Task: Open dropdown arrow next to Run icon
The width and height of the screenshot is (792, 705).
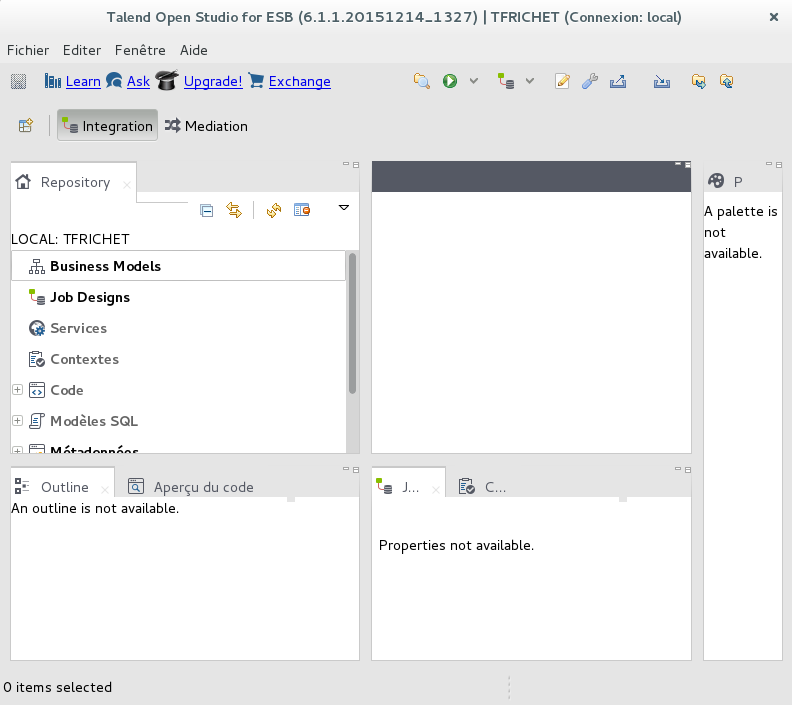Action: [x=473, y=81]
